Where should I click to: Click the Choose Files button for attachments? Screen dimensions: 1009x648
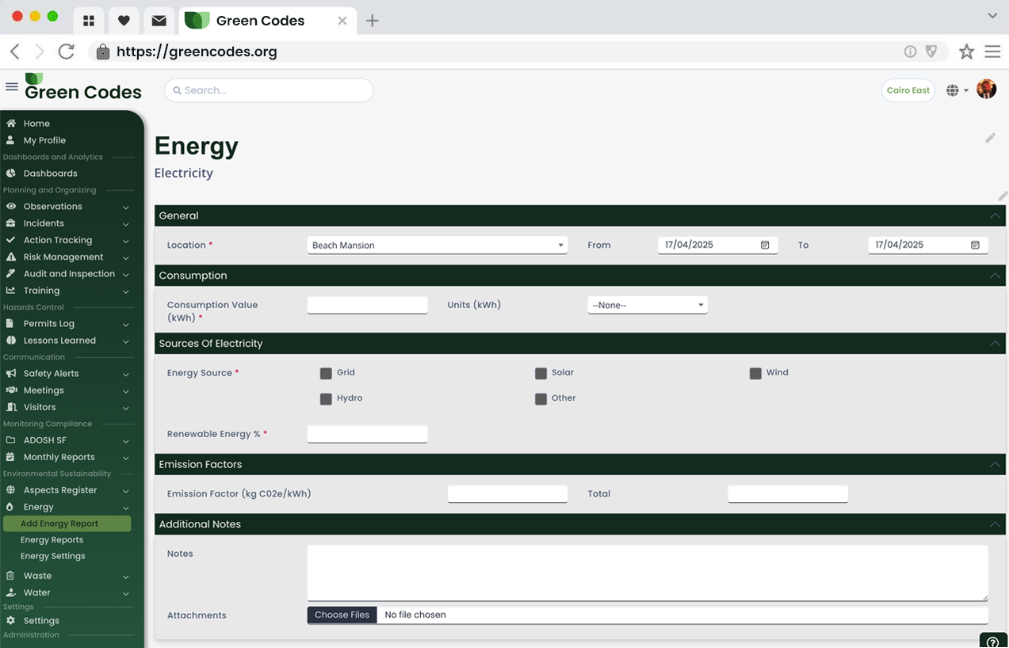[x=341, y=614]
